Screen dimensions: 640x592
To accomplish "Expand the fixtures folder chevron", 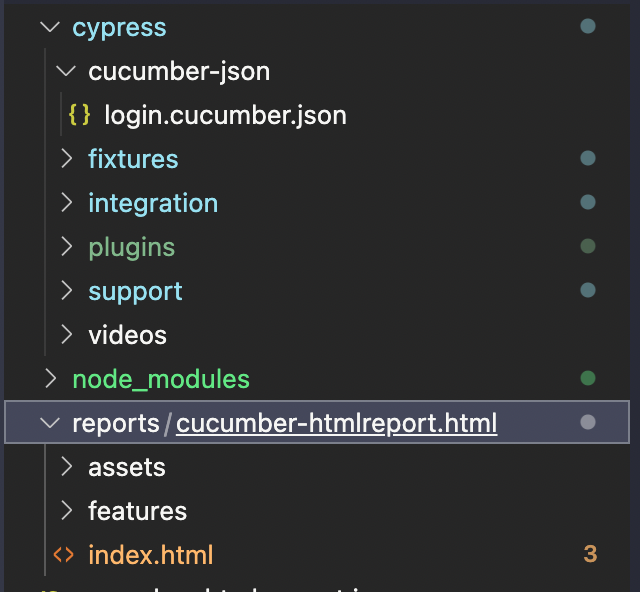I will [x=67, y=158].
